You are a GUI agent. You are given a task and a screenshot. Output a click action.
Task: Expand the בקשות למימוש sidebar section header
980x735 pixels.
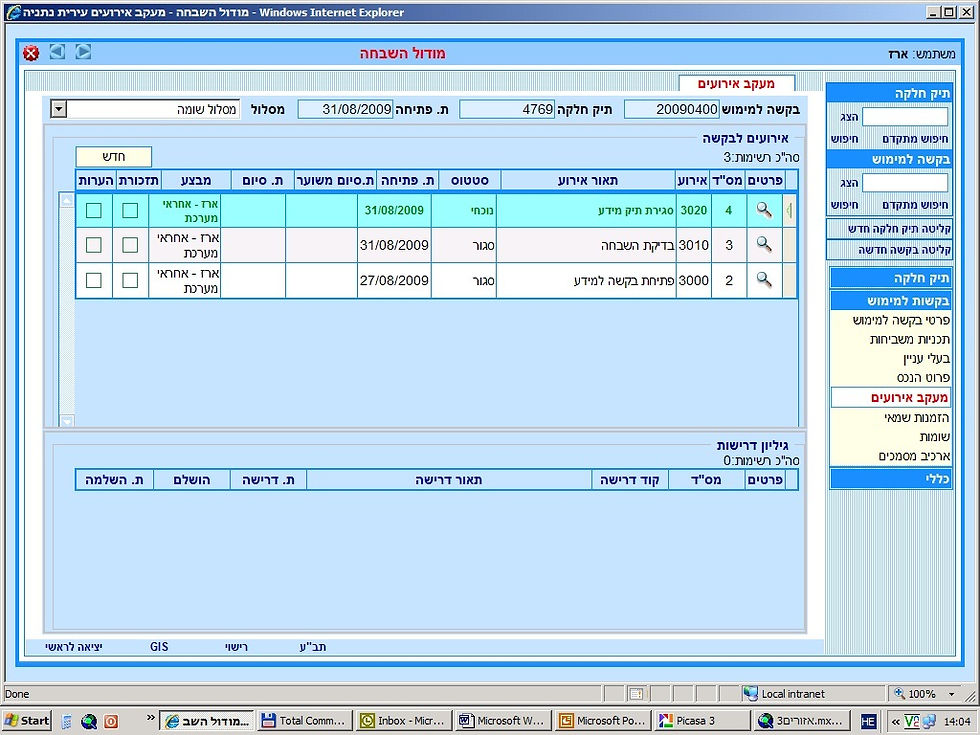(891, 301)
